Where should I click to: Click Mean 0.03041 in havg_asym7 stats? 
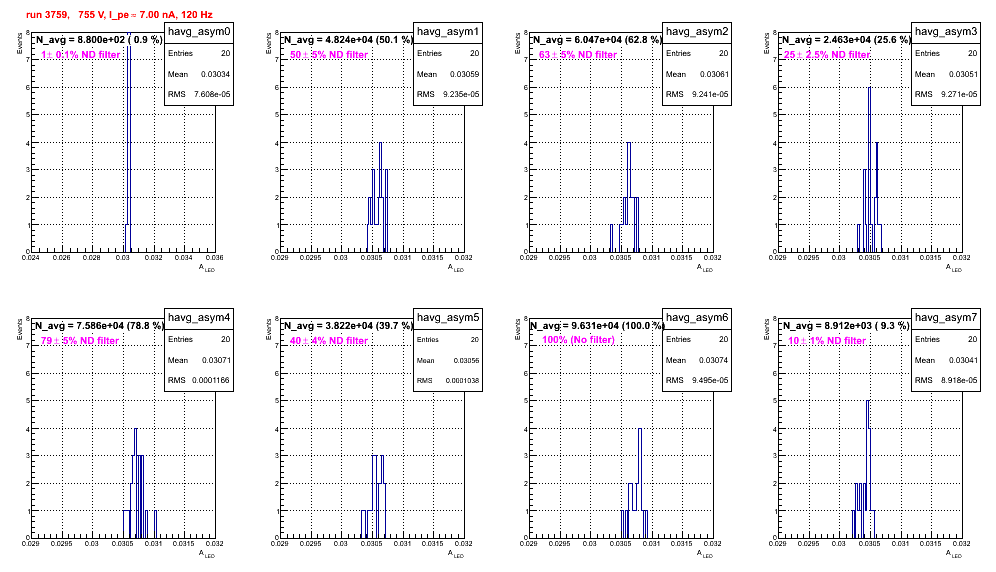[946, 360]
